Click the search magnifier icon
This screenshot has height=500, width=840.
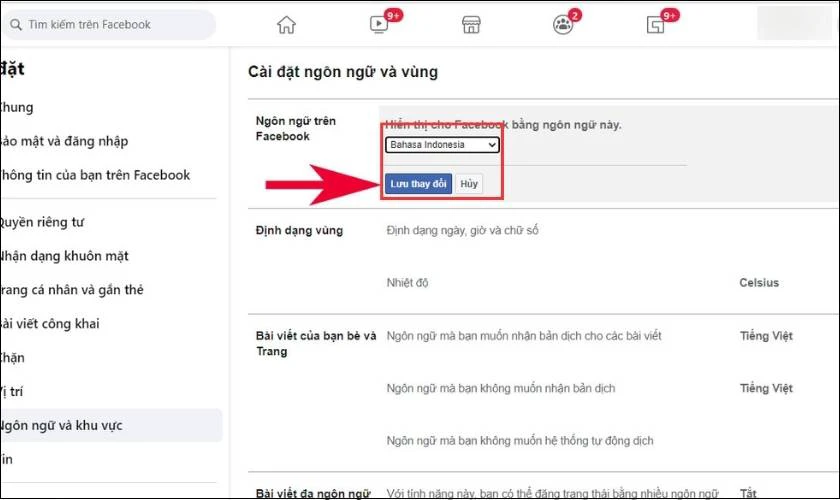(x=16, y=25)
